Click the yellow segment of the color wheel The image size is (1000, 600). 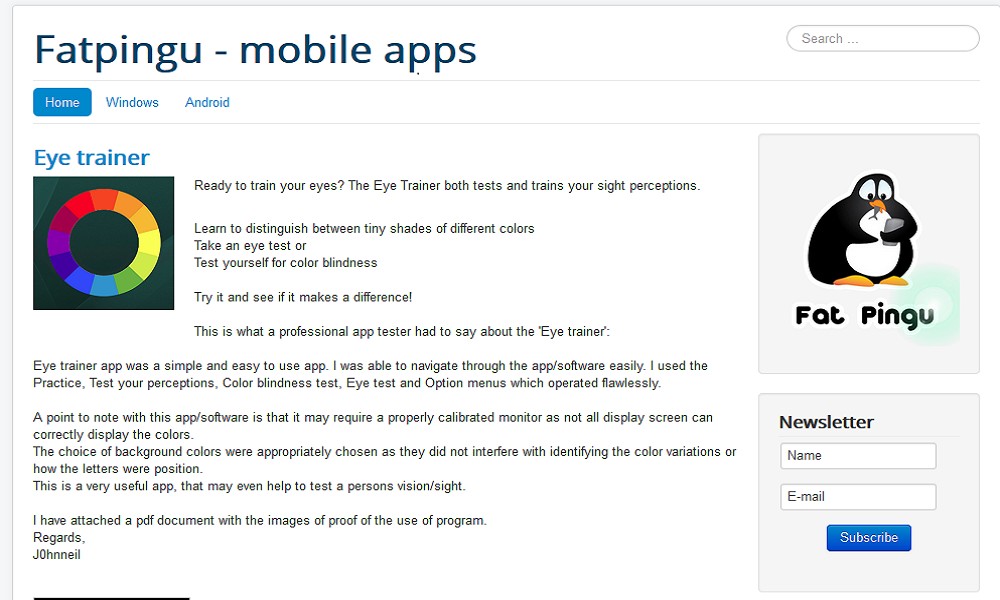(x=148, y=242)
